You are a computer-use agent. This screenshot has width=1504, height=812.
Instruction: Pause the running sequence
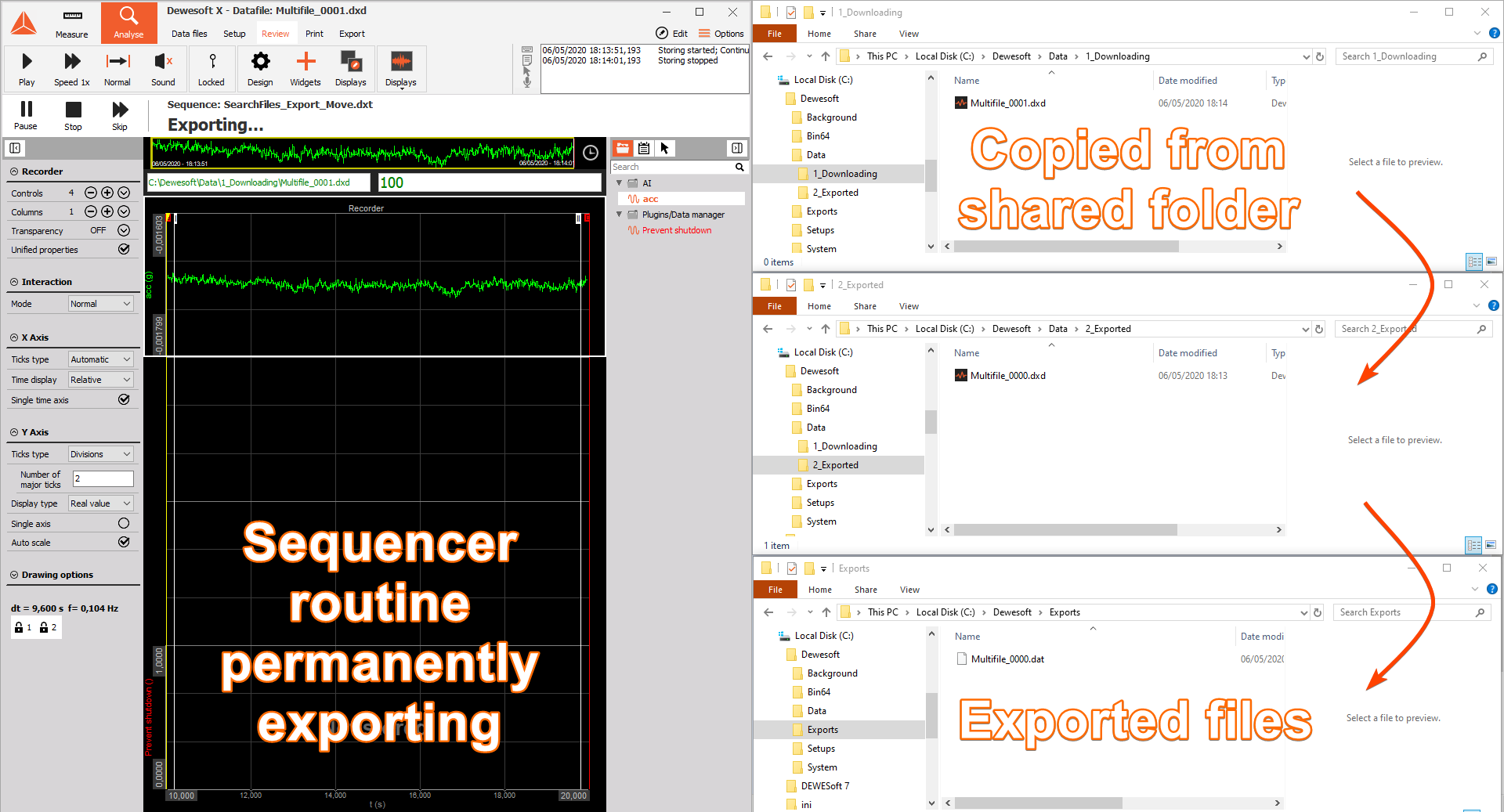(26, 114)
